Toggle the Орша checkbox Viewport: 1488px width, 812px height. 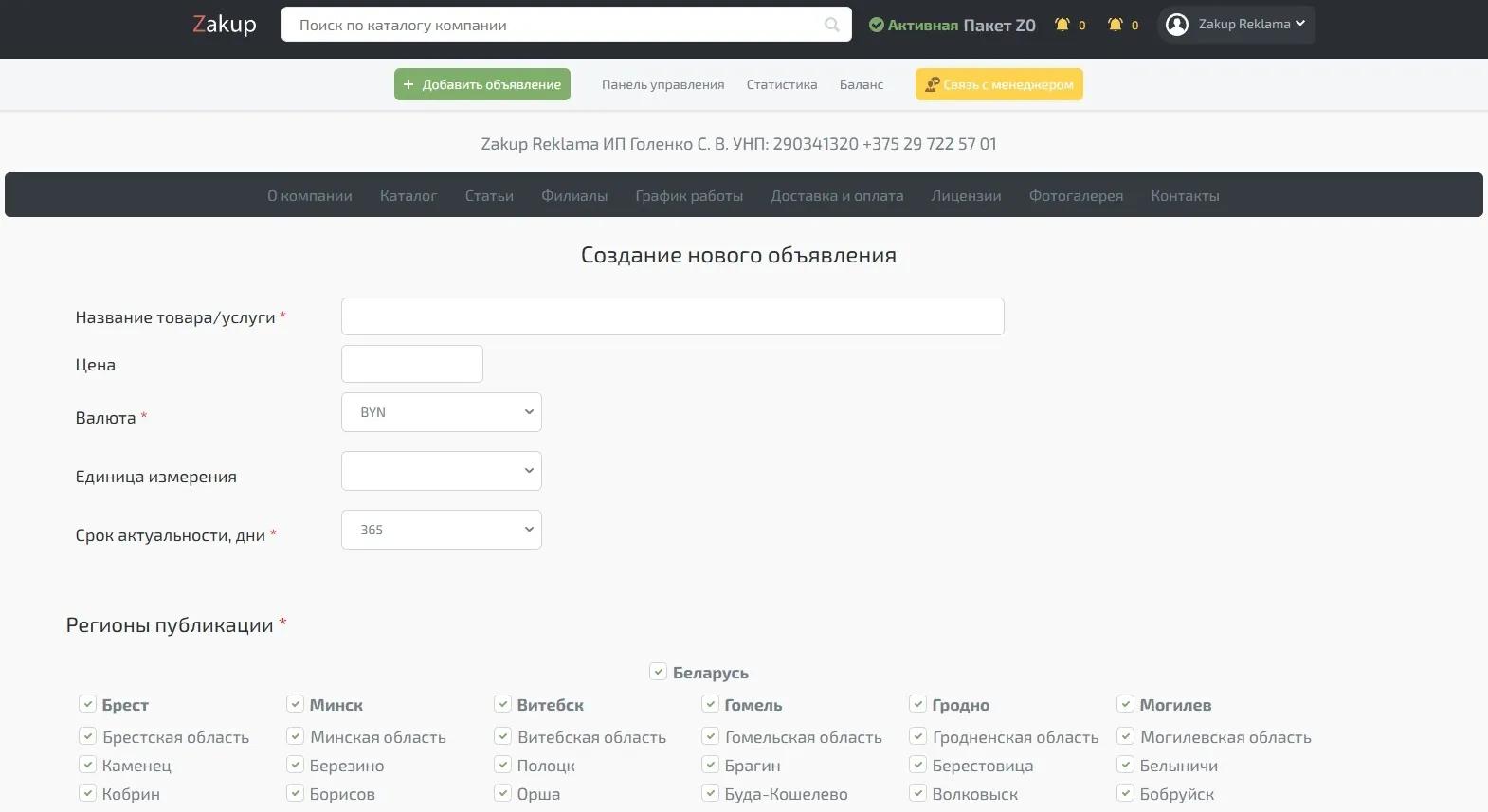(503, 793)
